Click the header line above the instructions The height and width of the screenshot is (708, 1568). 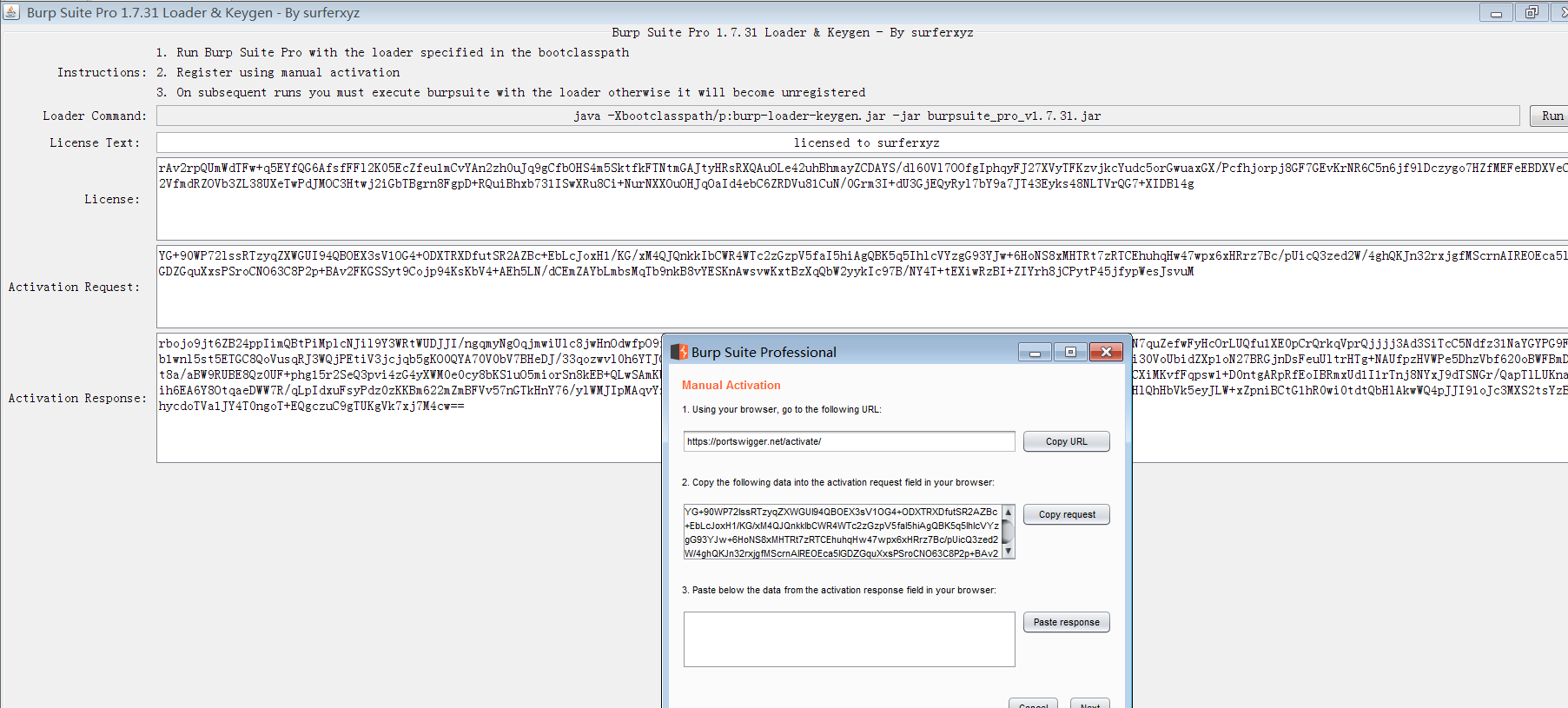point(792,32)
